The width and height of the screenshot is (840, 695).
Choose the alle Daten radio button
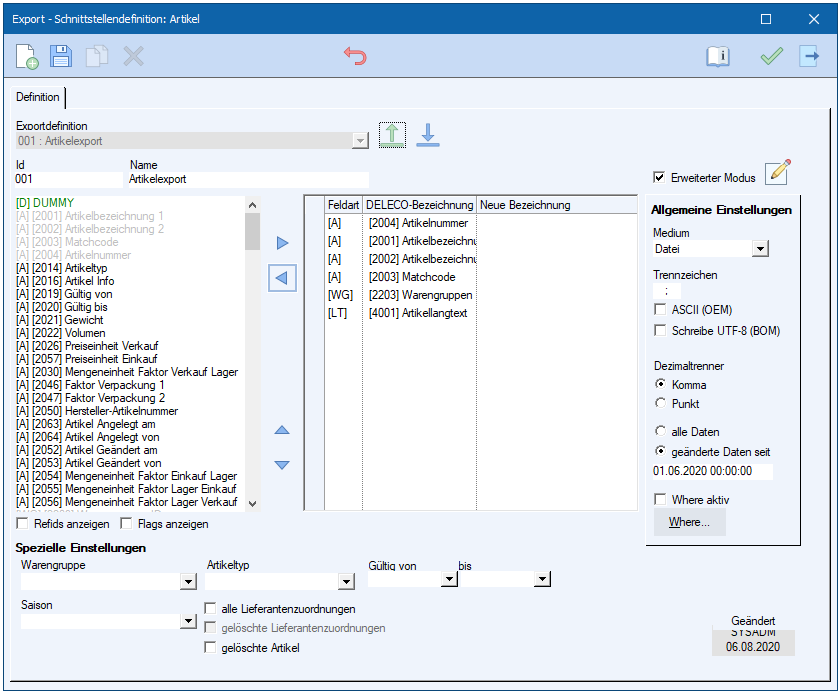pyautogui.click(x=660, y=432)
